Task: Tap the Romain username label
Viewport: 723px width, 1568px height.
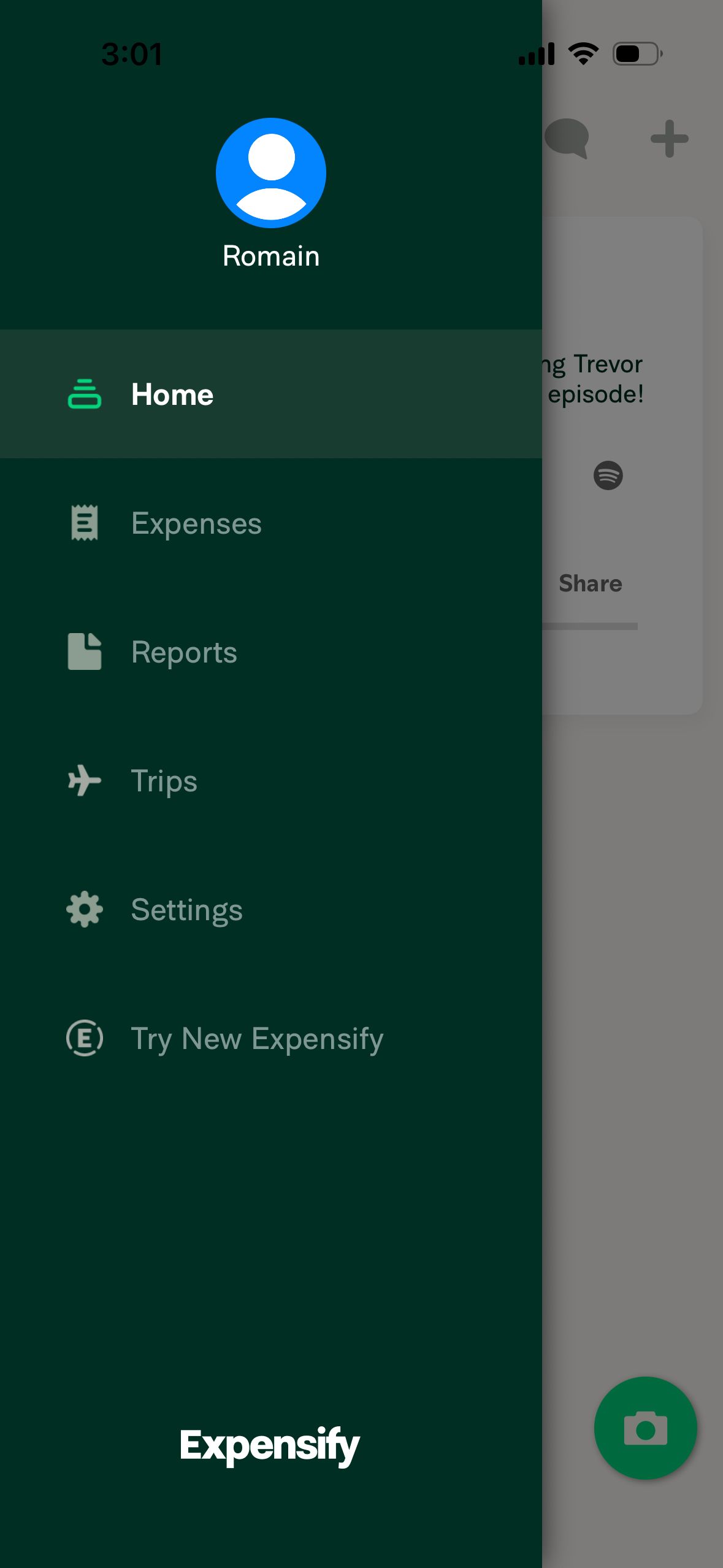Action: coord(271,256)
